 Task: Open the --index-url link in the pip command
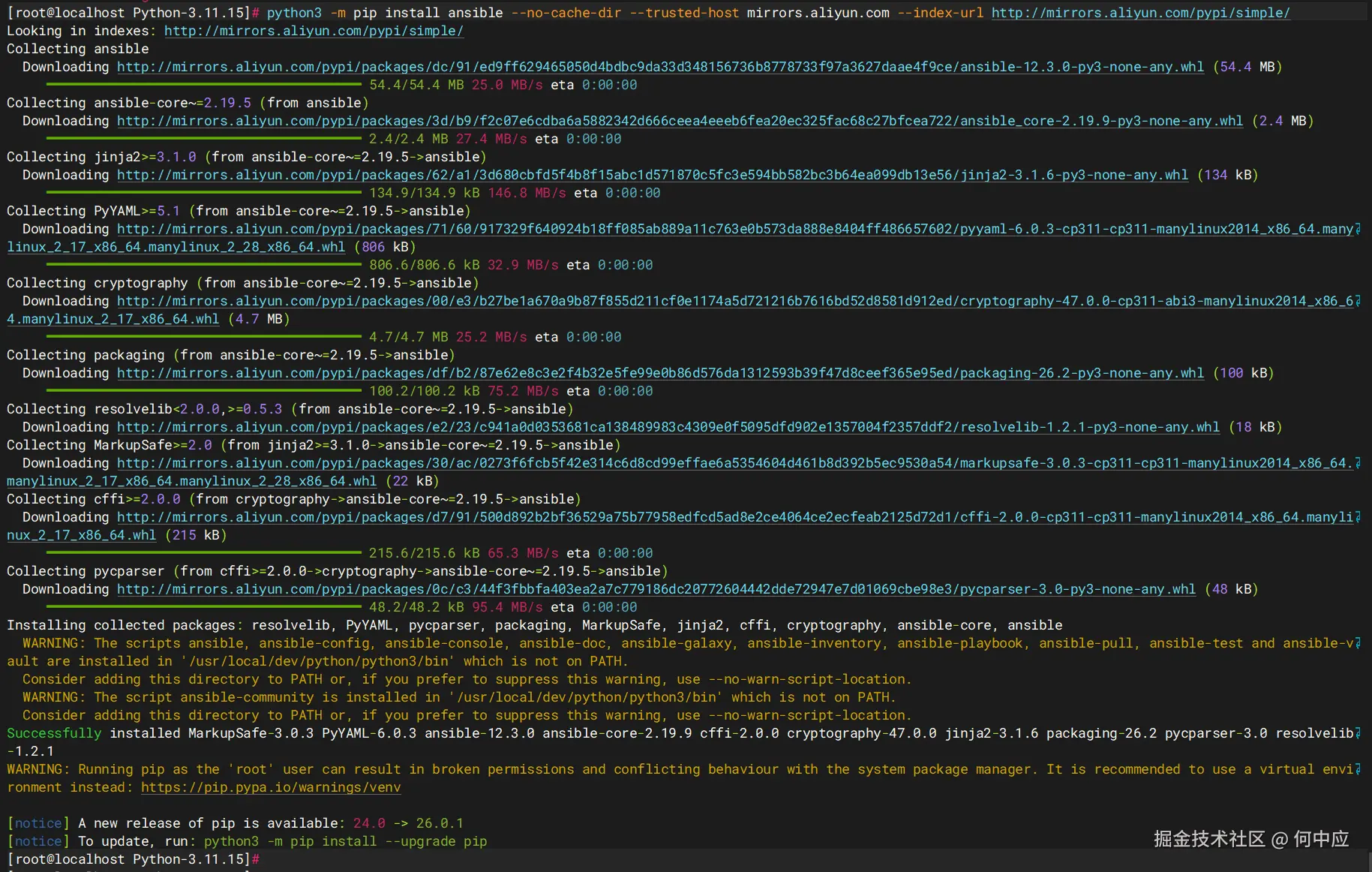1141,13
